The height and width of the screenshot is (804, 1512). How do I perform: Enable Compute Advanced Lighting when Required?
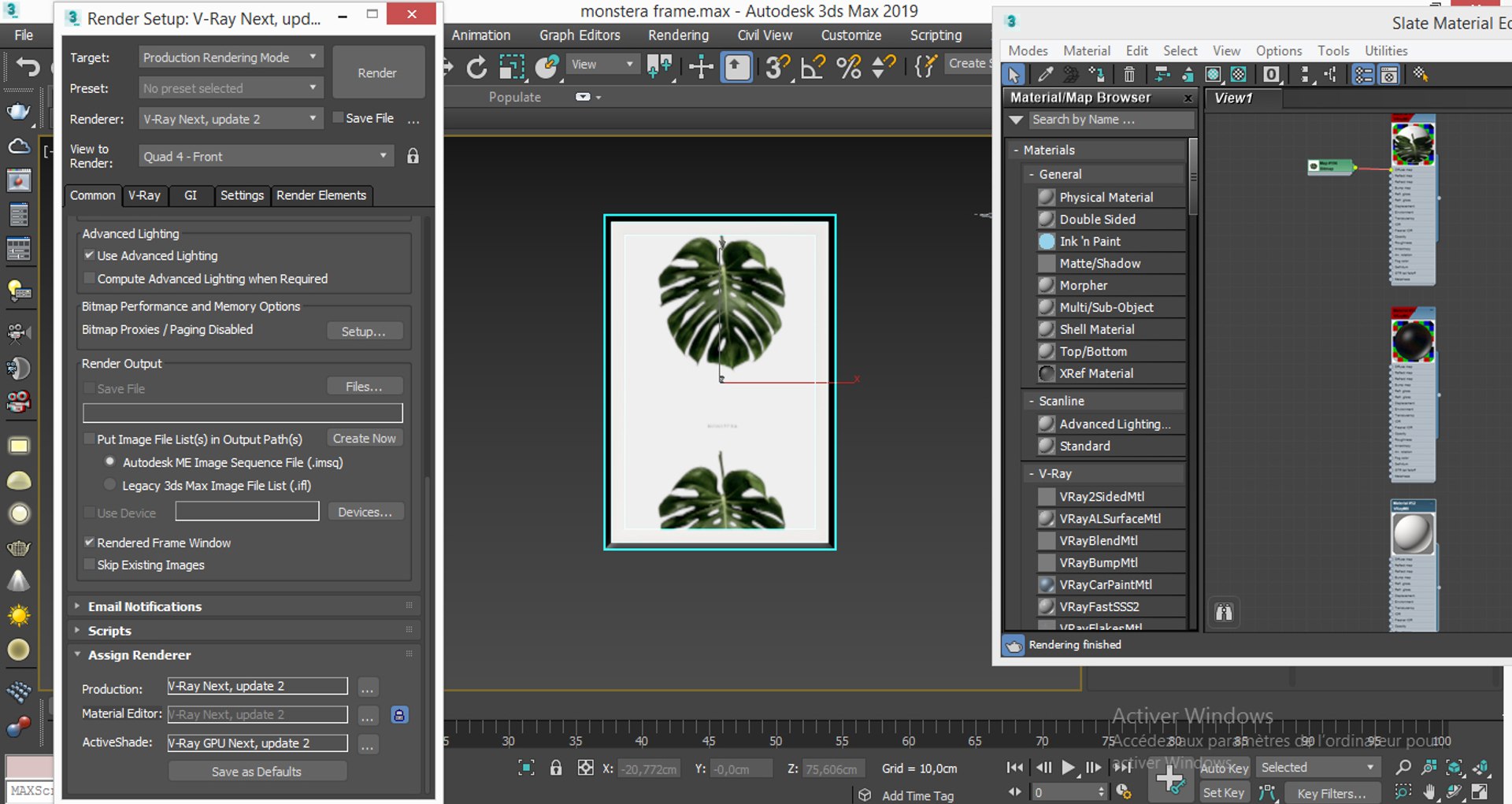(89, 278)
